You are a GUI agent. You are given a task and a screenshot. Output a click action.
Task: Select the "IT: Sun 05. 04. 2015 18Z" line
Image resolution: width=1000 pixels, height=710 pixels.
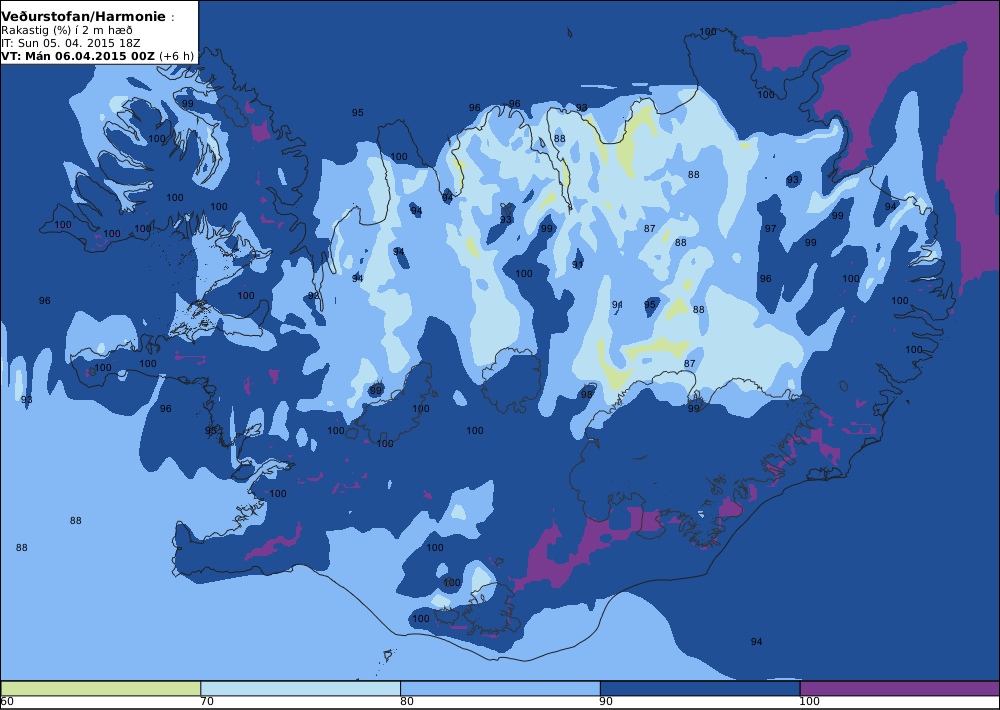[x=70, y=43]
